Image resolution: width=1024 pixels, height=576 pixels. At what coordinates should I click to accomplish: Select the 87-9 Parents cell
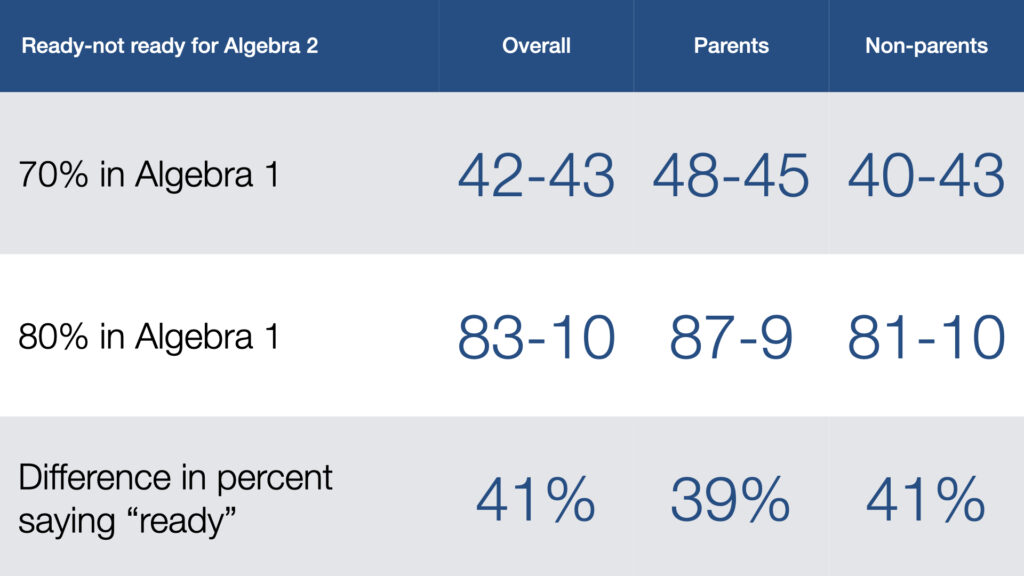point(731,337)
